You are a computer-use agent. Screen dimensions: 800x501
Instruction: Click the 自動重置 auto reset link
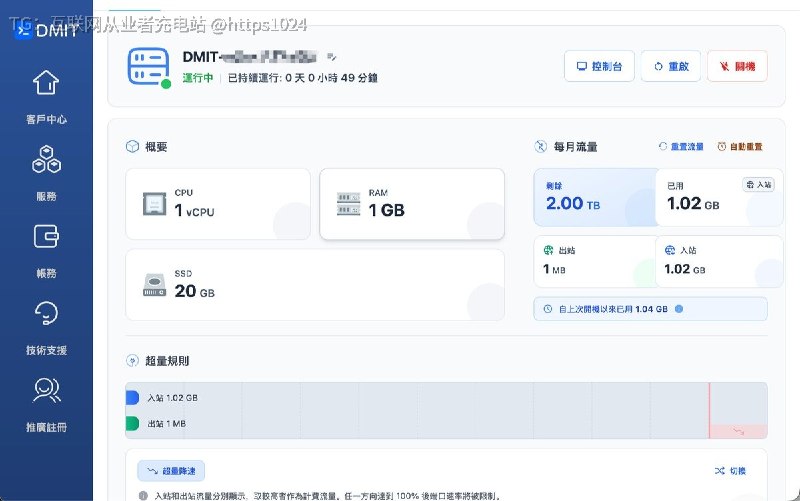click(x=740, y=146)
